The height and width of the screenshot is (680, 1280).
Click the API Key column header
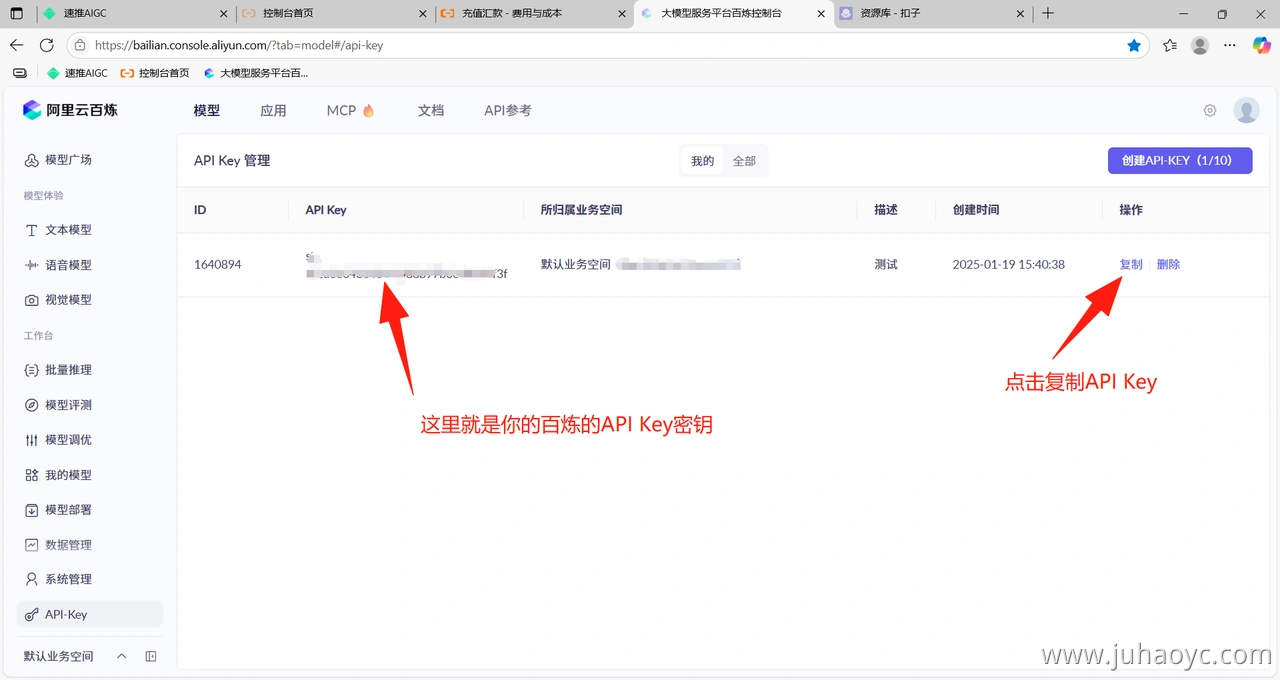pos(326,210)
